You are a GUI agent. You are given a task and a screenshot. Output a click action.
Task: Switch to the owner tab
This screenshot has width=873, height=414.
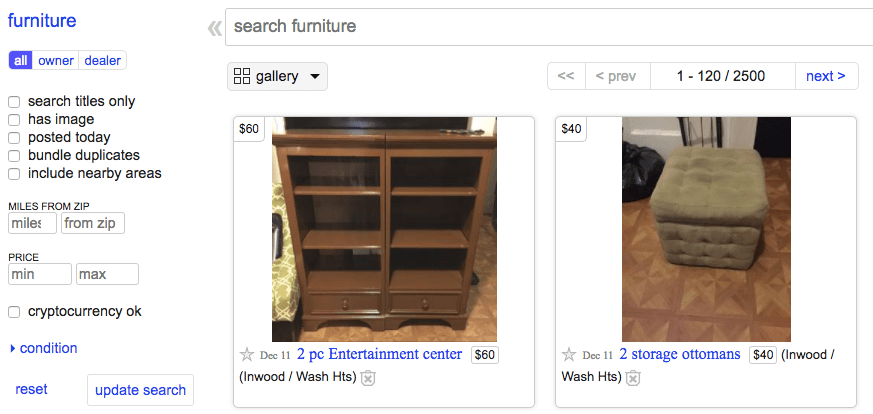56,61
